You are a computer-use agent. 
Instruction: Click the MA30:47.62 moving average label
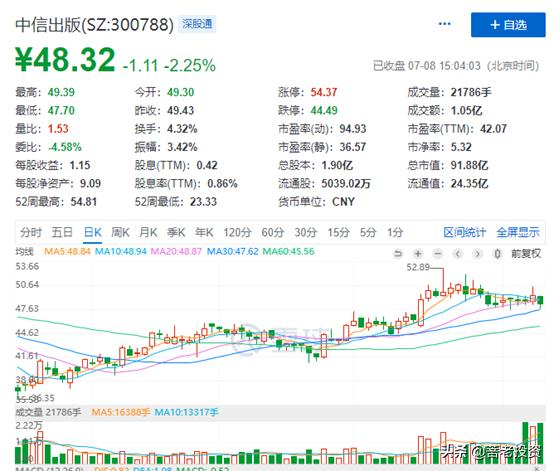click(x=232, y=252)
